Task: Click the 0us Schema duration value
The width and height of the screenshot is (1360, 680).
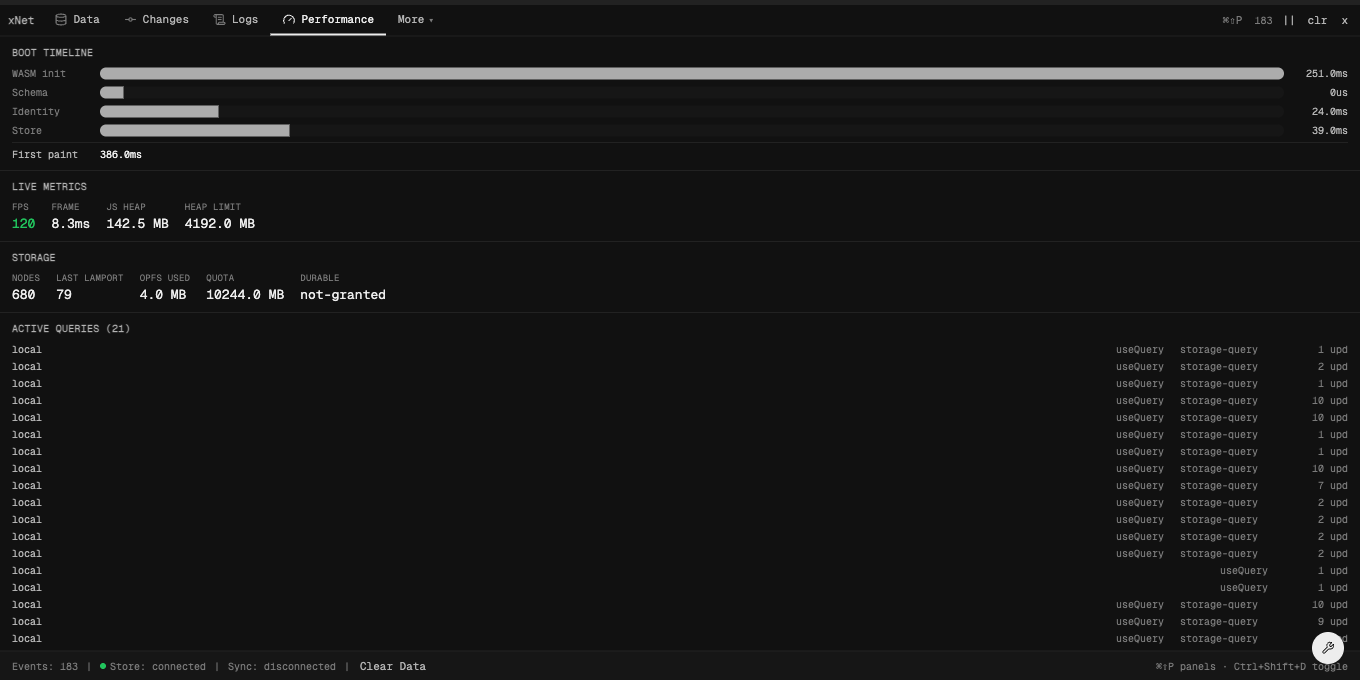Action: pos(1339,93)
